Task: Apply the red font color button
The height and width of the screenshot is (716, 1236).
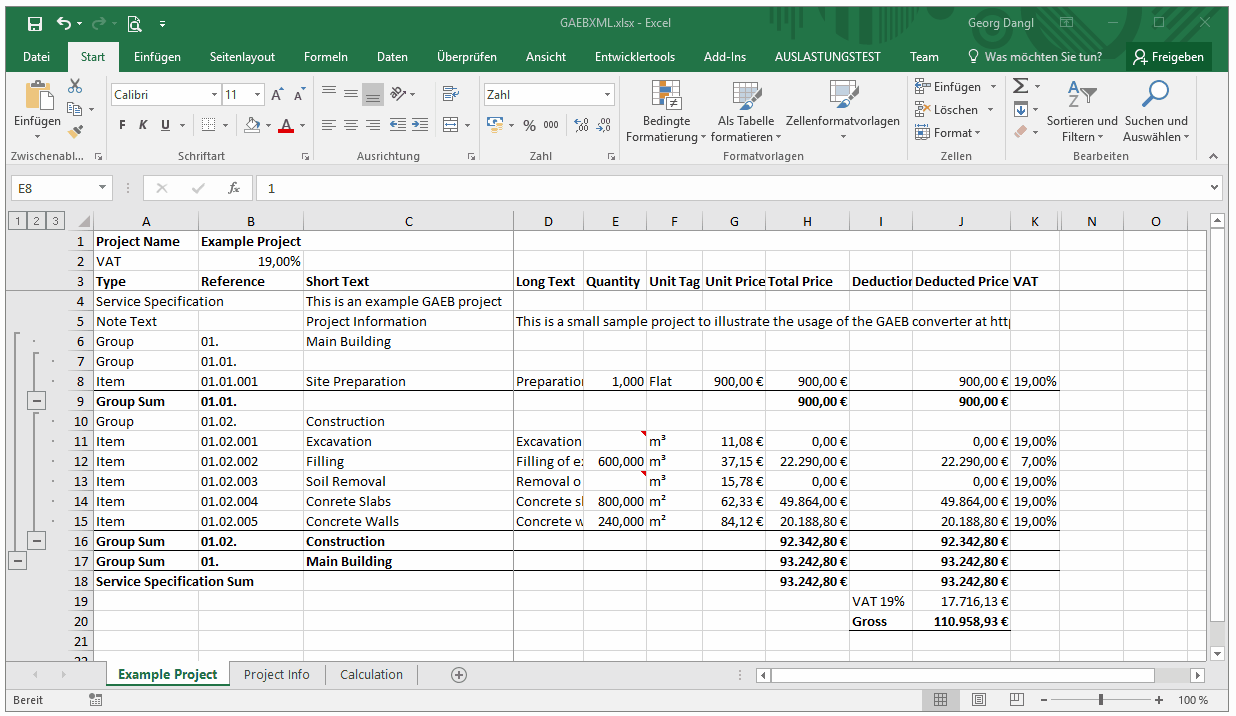Action: point(286,125)
